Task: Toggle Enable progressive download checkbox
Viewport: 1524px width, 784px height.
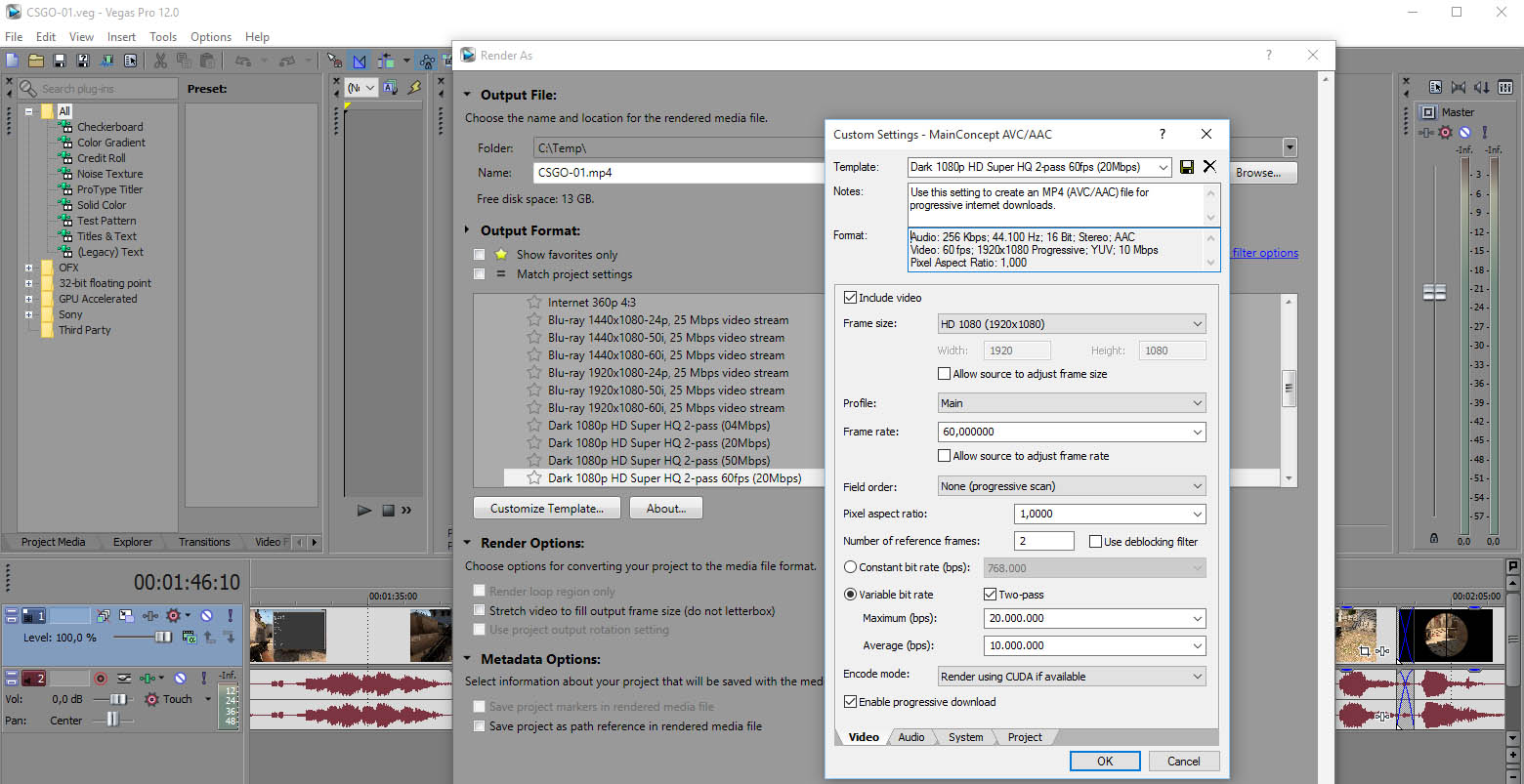Action: (850, 702)
